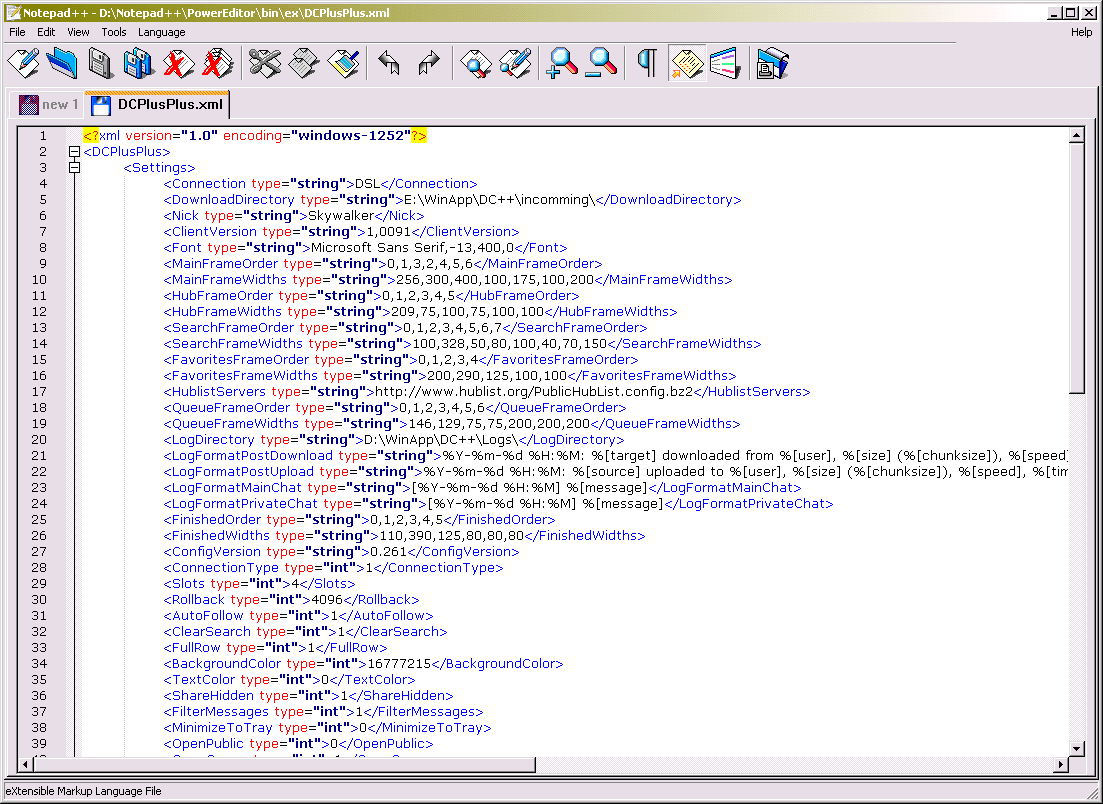Click the Close All documents icon
The width and height of the screenshot is (1103, 804).
pos(217,63)
